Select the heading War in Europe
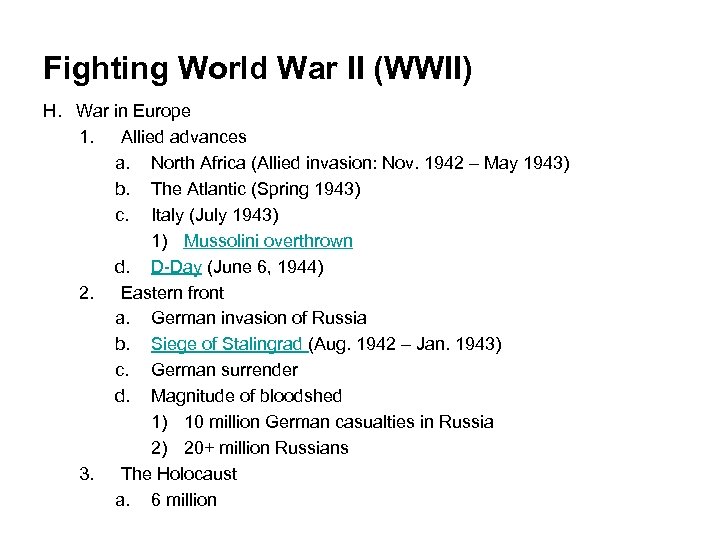Viewport: 720px width, 540px height. pyautogui.click(x=133, y=111)
